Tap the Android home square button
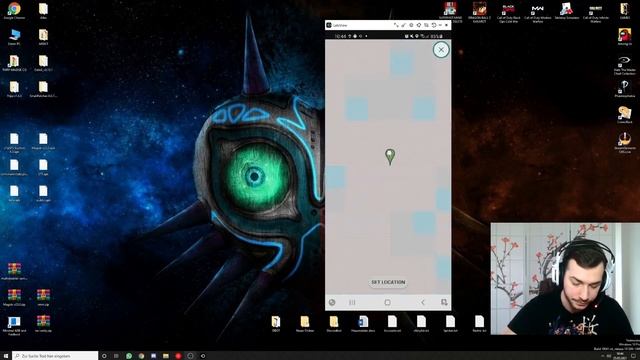 [x=387, y=302]
